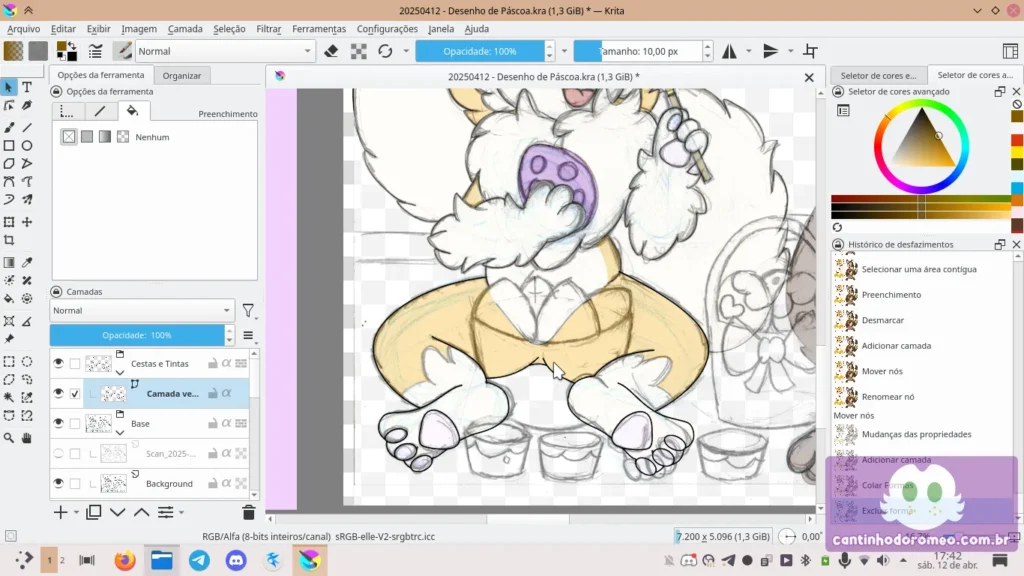
Task: Open the brush settings editor
Action: point(95,51)
